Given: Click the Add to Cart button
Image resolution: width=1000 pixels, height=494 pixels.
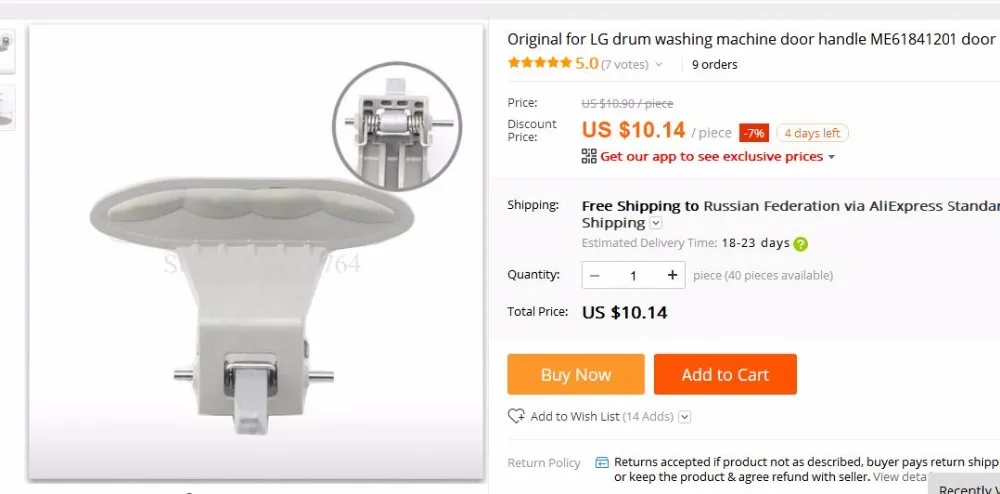Looking at the screenshot, I should click(x=725, y=374).
